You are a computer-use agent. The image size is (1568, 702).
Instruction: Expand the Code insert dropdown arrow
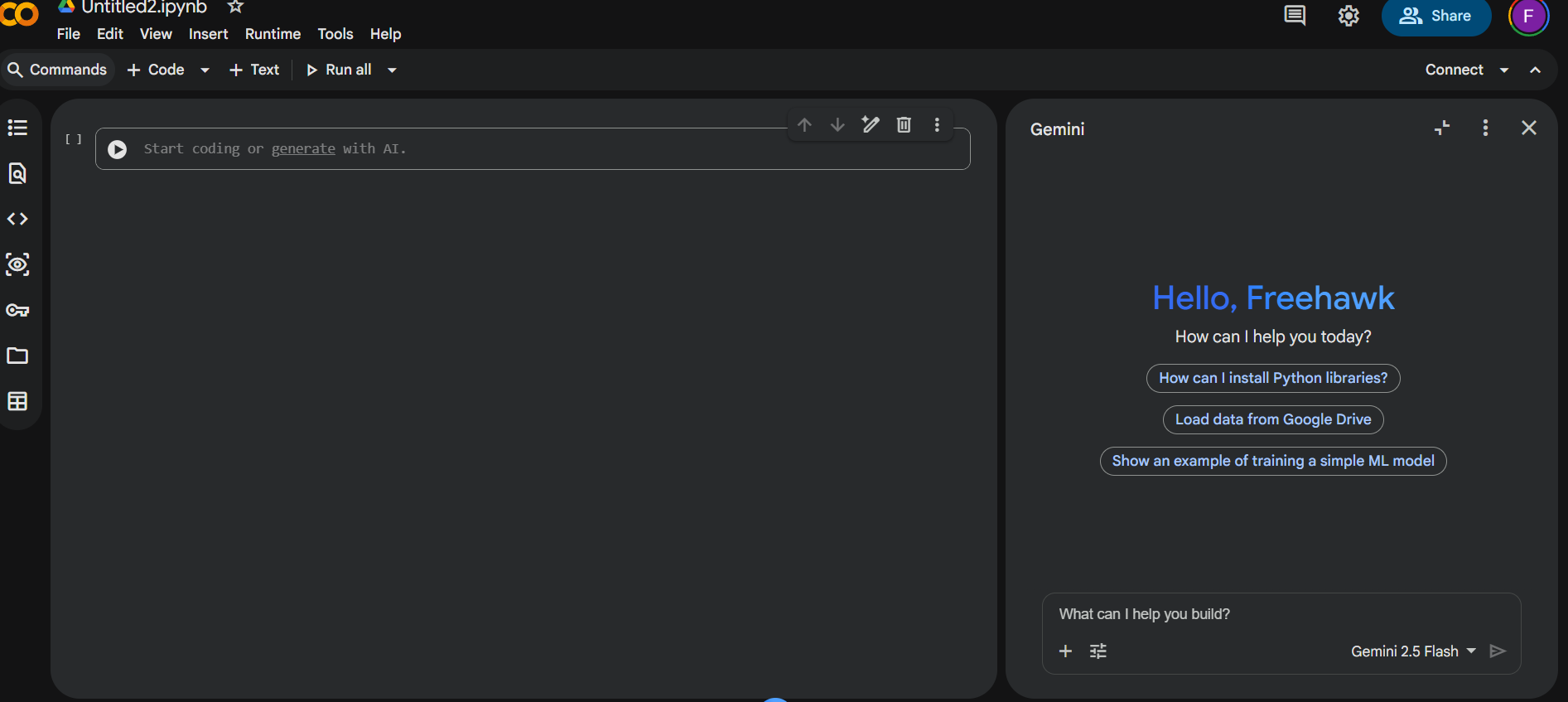tap(205, 70)
